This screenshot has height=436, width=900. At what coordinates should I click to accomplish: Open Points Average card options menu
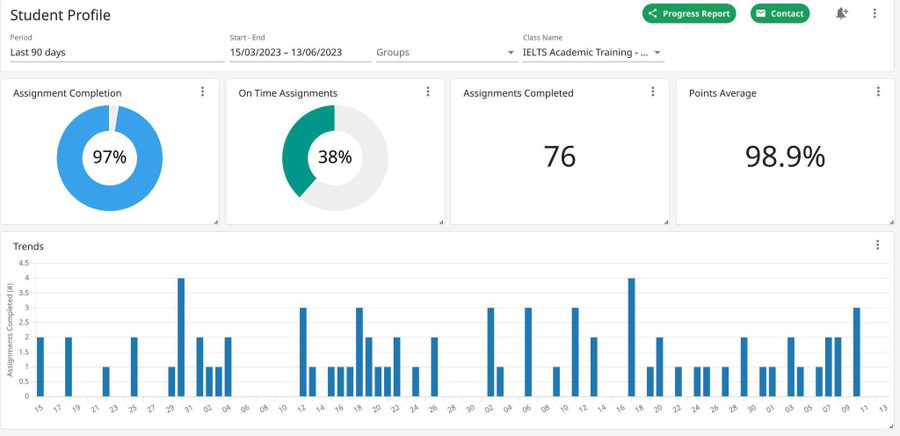coord(878,92)
